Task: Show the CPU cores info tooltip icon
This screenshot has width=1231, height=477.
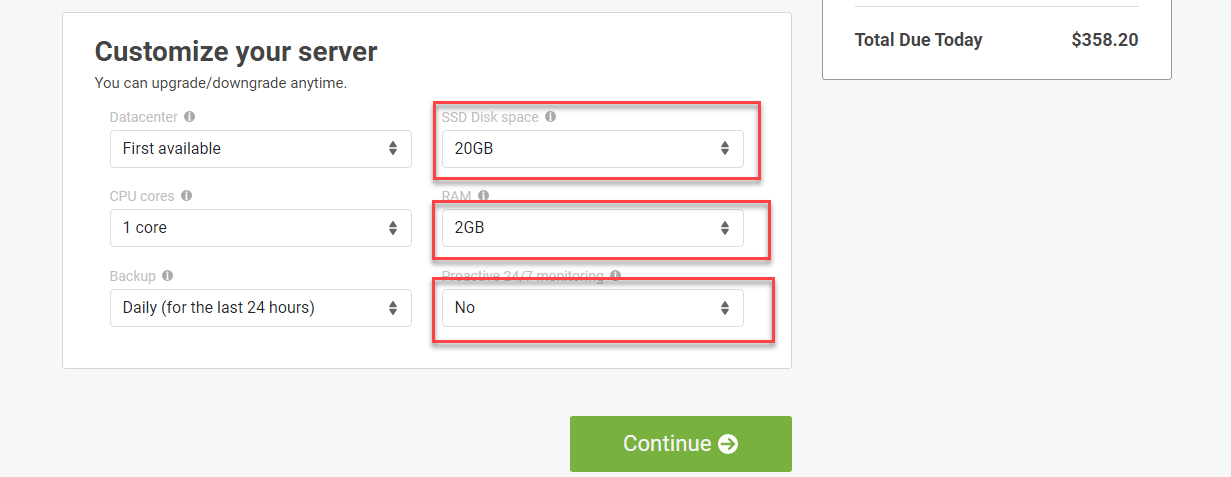Action: tap(186, 196)
